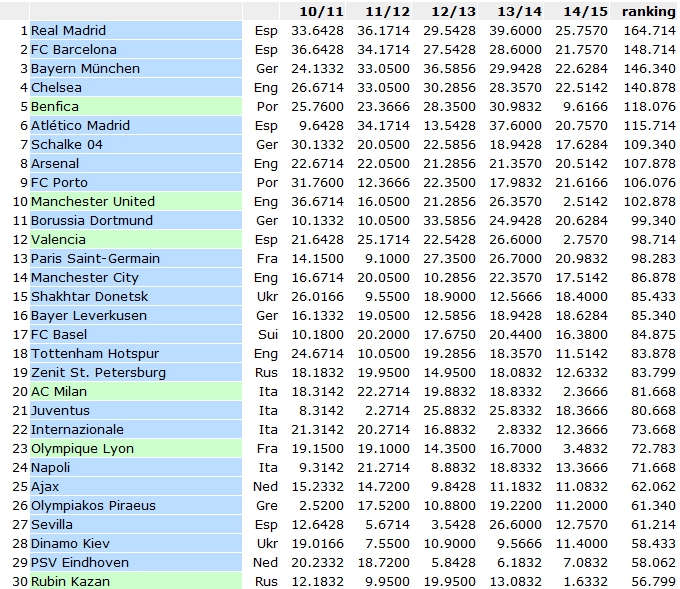680x589 pixels.
Task: Sort by the ranking column header
Action: 647,11
